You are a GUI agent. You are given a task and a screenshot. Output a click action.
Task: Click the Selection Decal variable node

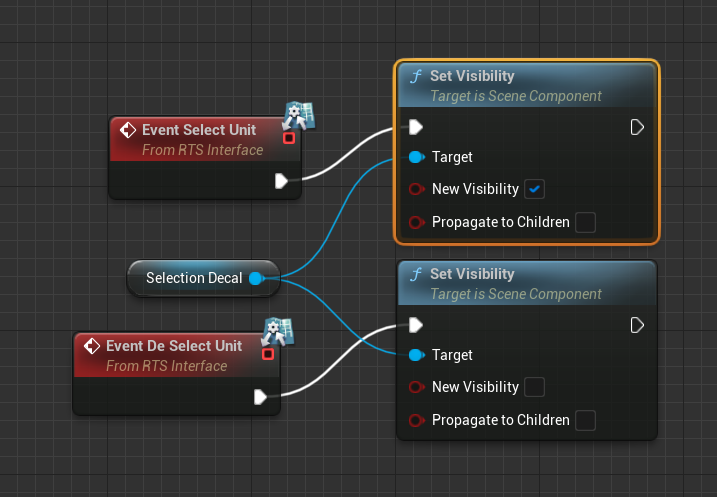pos(203,278)
